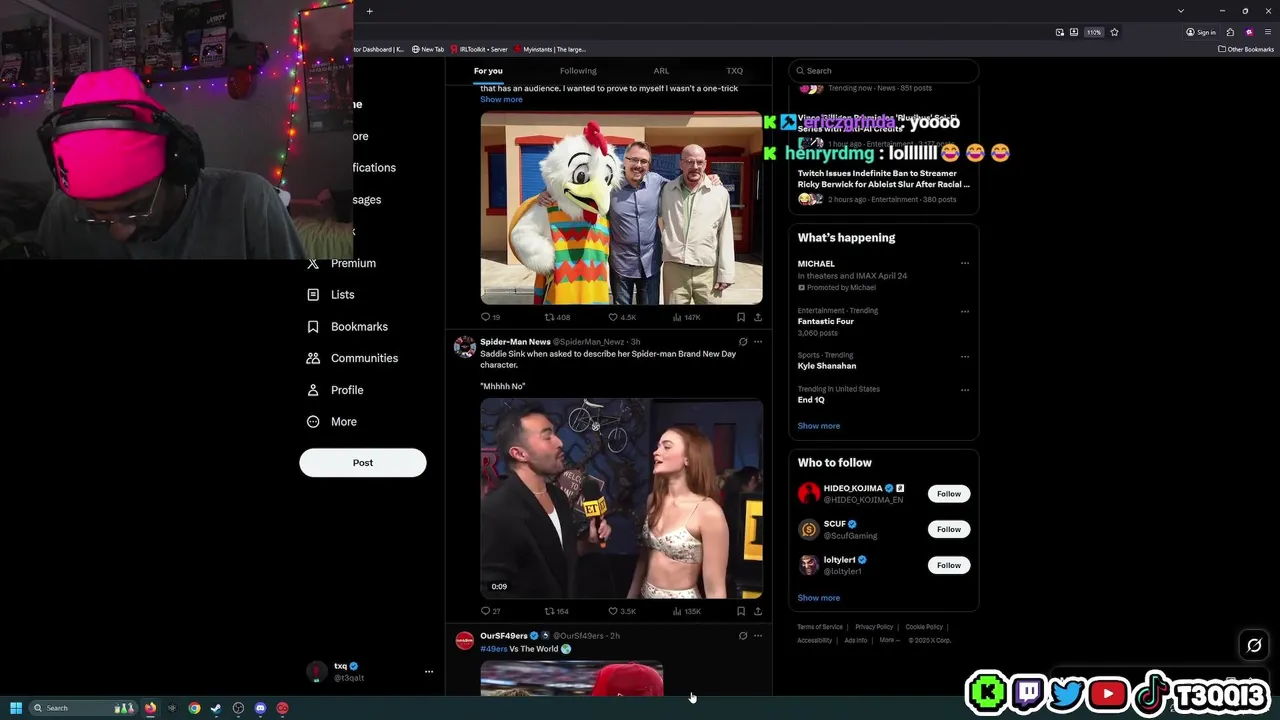Open more options on Spider-Man News post
1280x720 pixels.
tap(758, 342)
